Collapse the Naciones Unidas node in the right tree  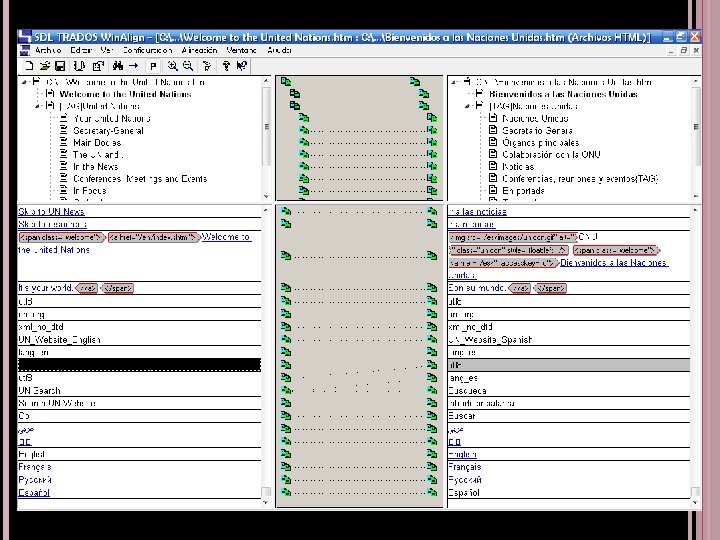[x=467, y=106]
